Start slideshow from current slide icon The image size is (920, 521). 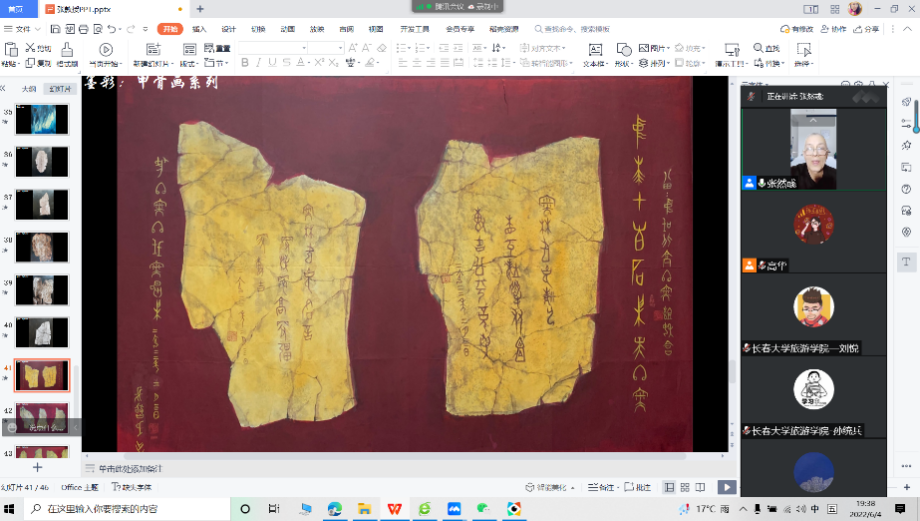[x=106, y=50]
